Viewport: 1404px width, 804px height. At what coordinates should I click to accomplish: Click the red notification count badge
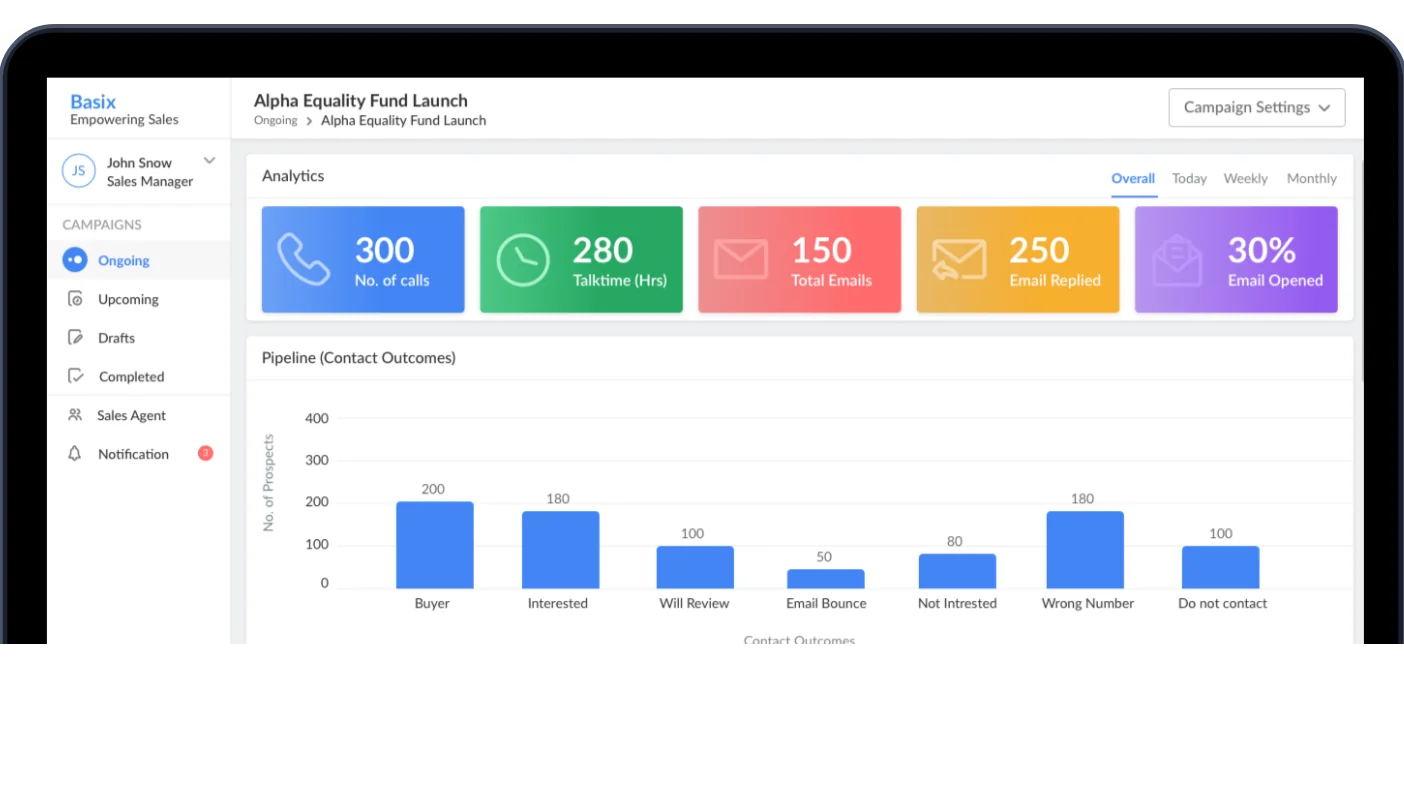pos(205,453)
